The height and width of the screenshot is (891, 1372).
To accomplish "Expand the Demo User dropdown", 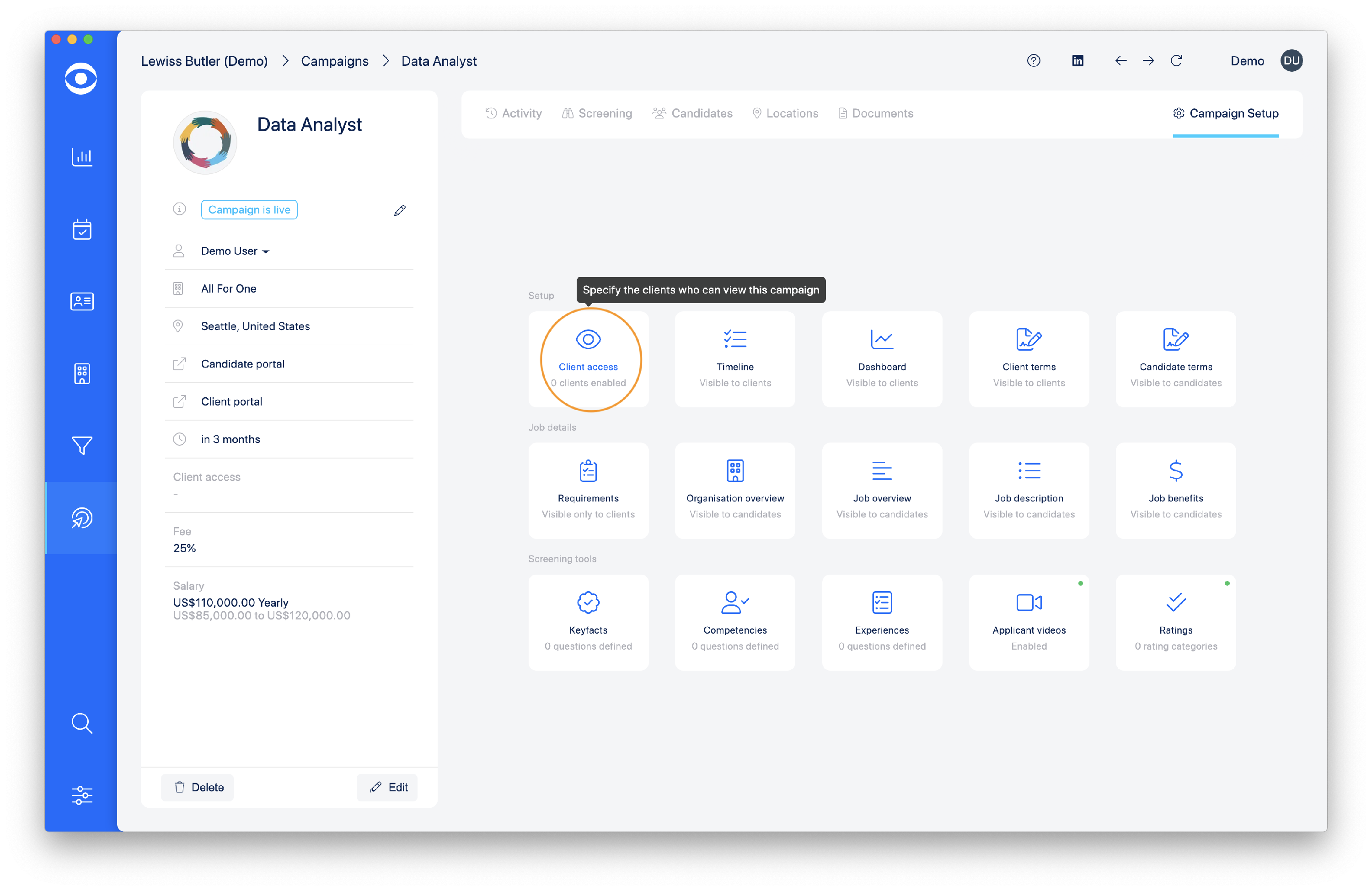I will (234, 251).
